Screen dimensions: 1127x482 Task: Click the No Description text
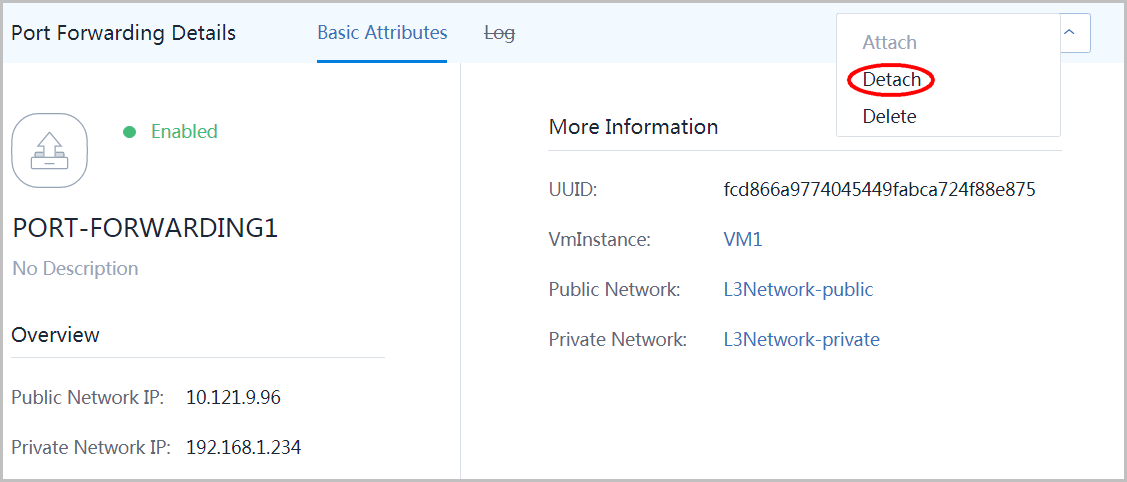coord(75,269)
